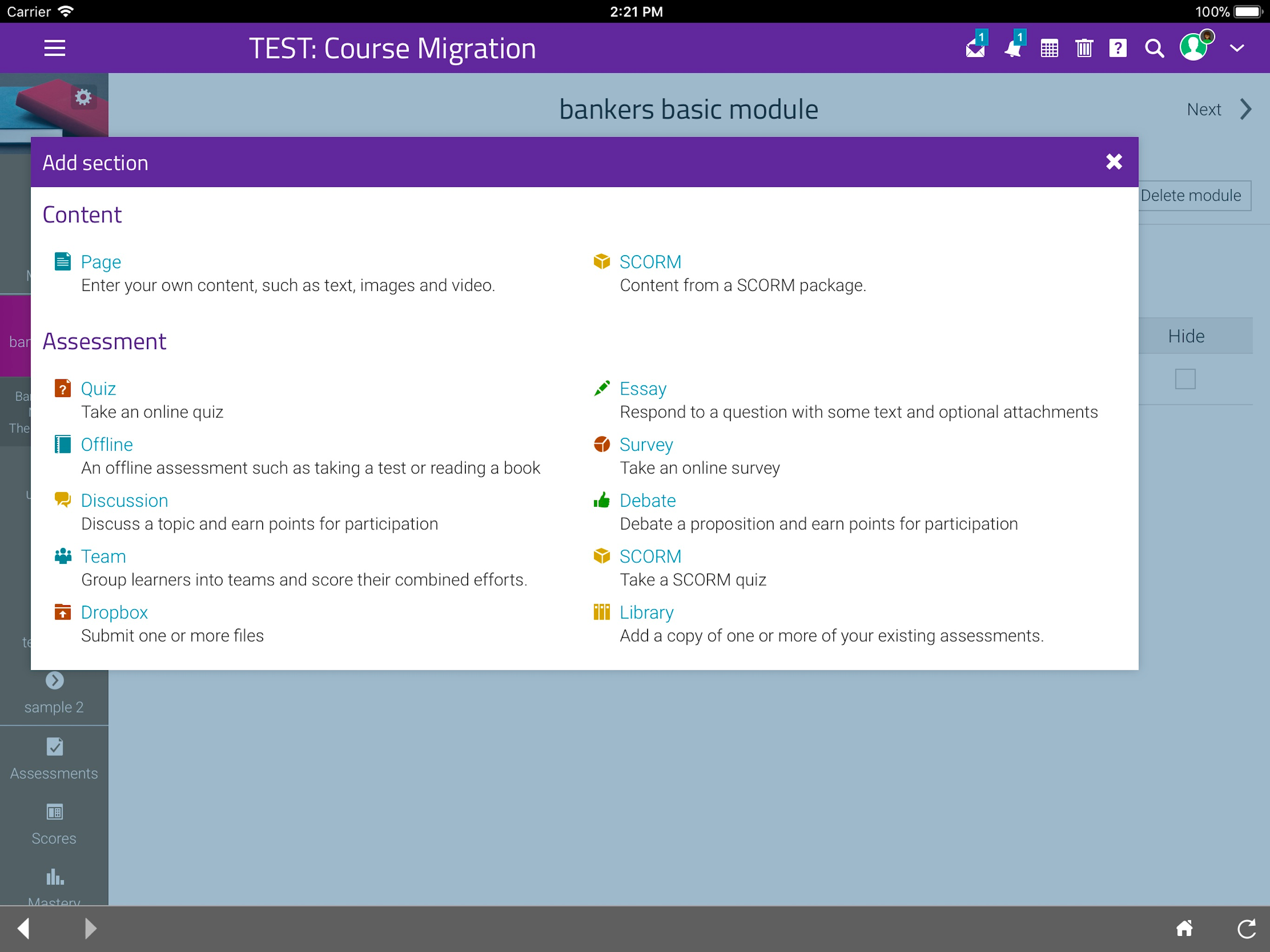The height and width of the screenshot is (952, 1270).
Task: Click the search magnifier icon
Action: (x=1154, y=49)
